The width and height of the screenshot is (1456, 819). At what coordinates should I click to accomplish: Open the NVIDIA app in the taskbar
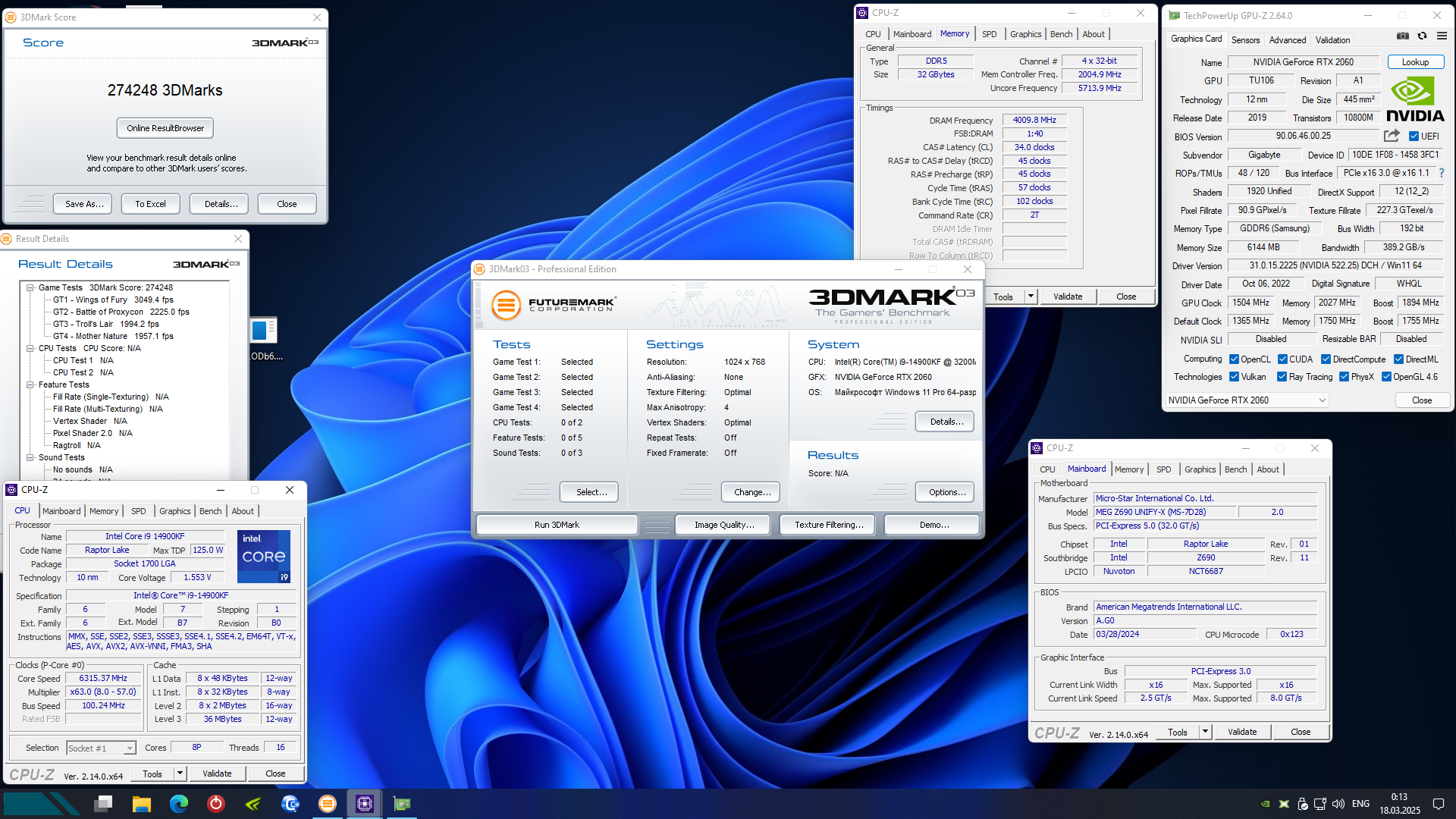[253, 804]
